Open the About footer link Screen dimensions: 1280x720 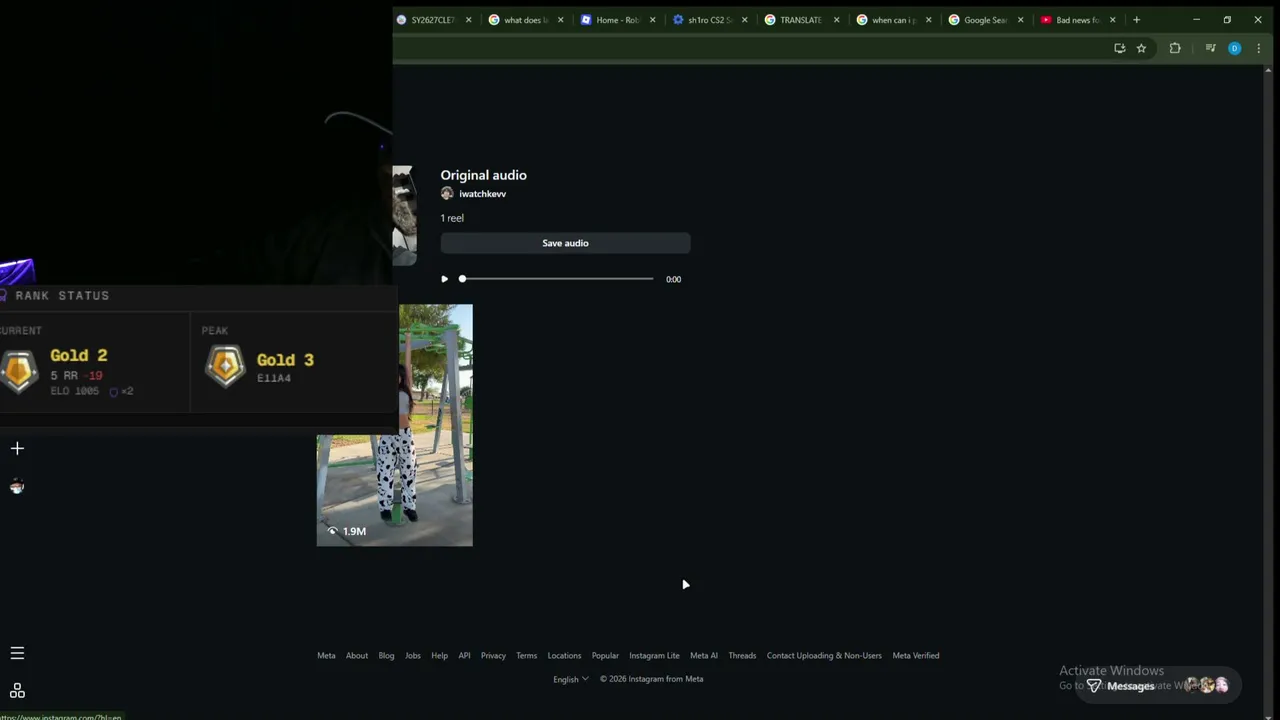(x=357, y=656)
